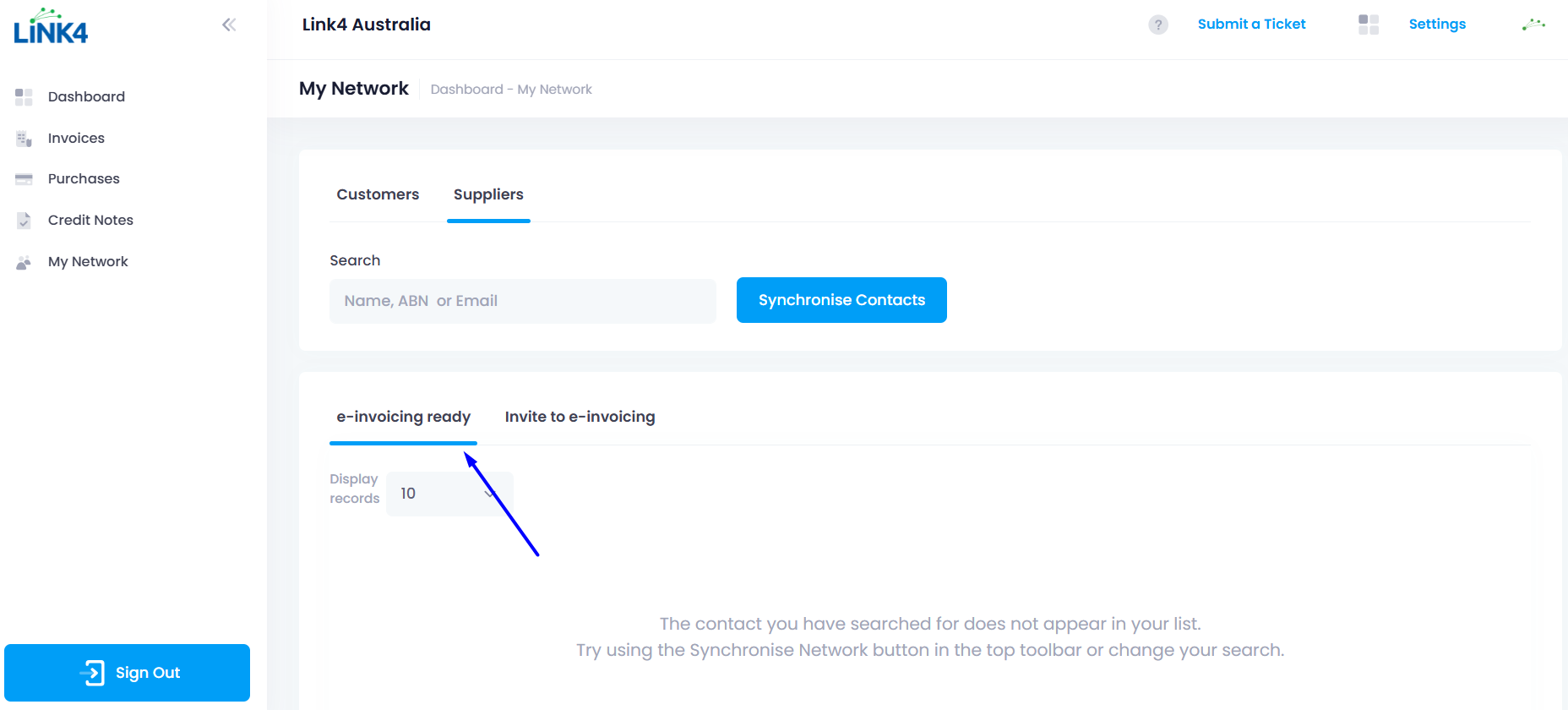Click the Link4 logo in sidebar
This screenshot has height=710, width=1568.
pos(51,27)
